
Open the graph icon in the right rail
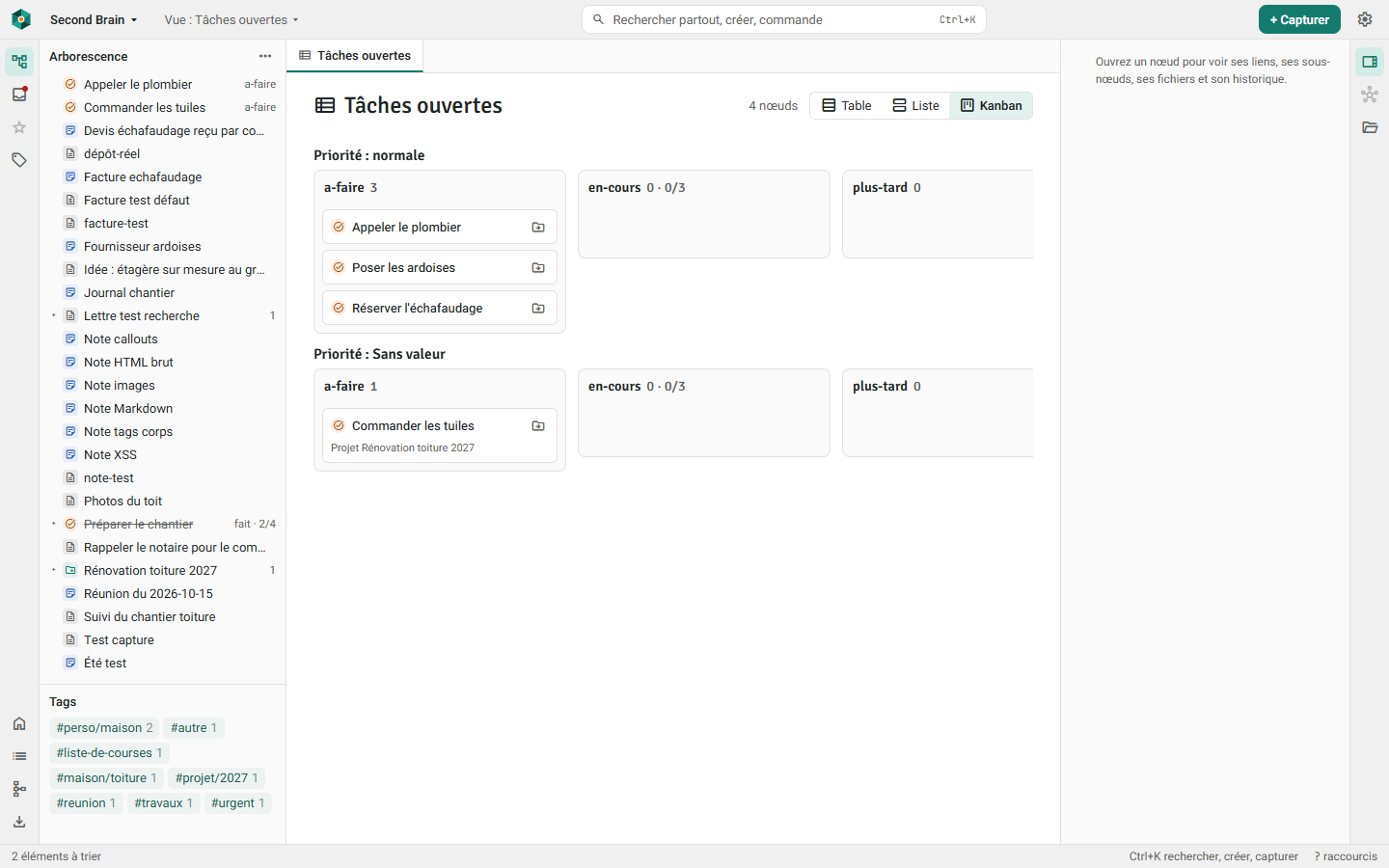[1370, 95]
